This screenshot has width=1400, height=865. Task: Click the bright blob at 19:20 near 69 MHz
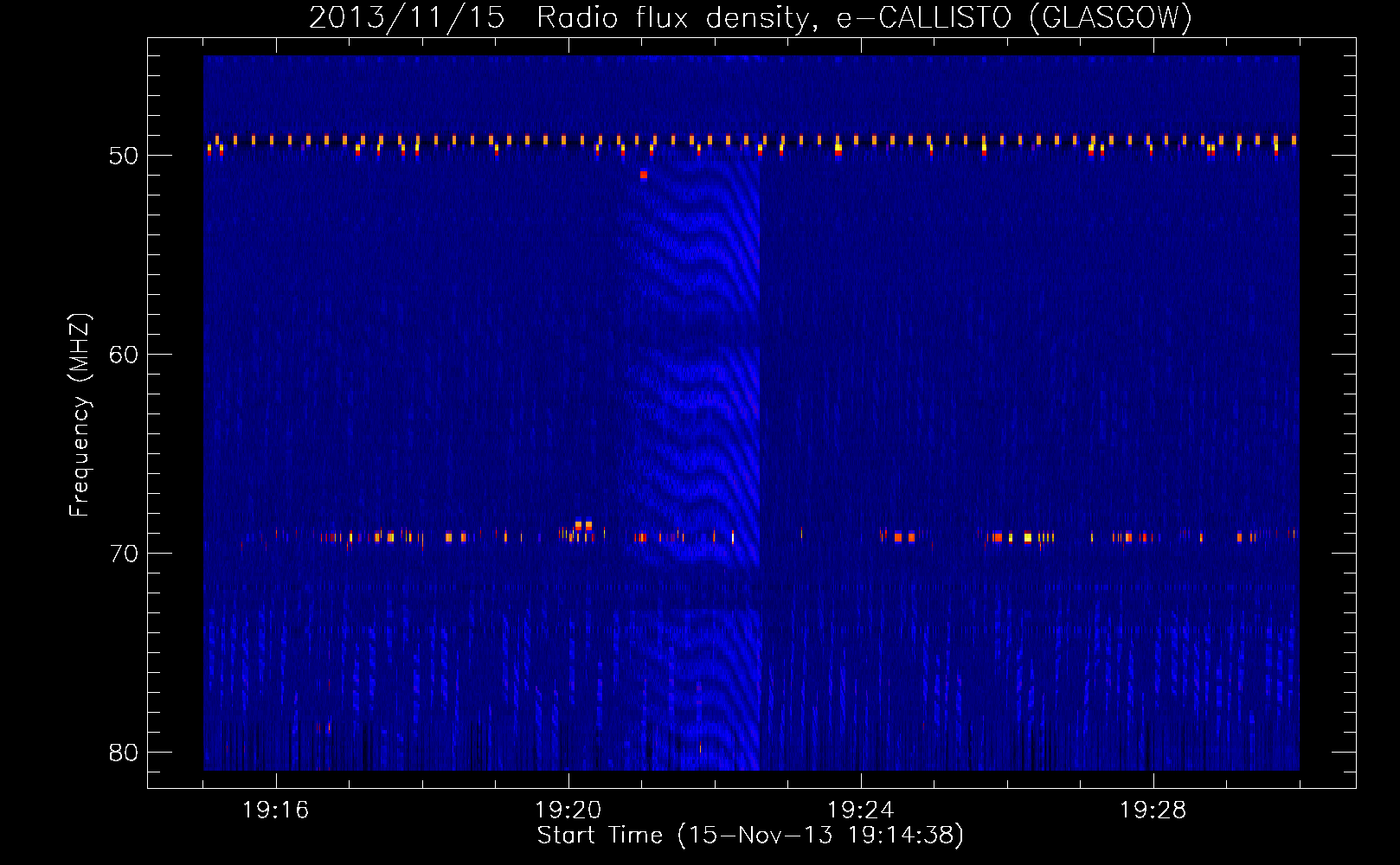[583, 526]
